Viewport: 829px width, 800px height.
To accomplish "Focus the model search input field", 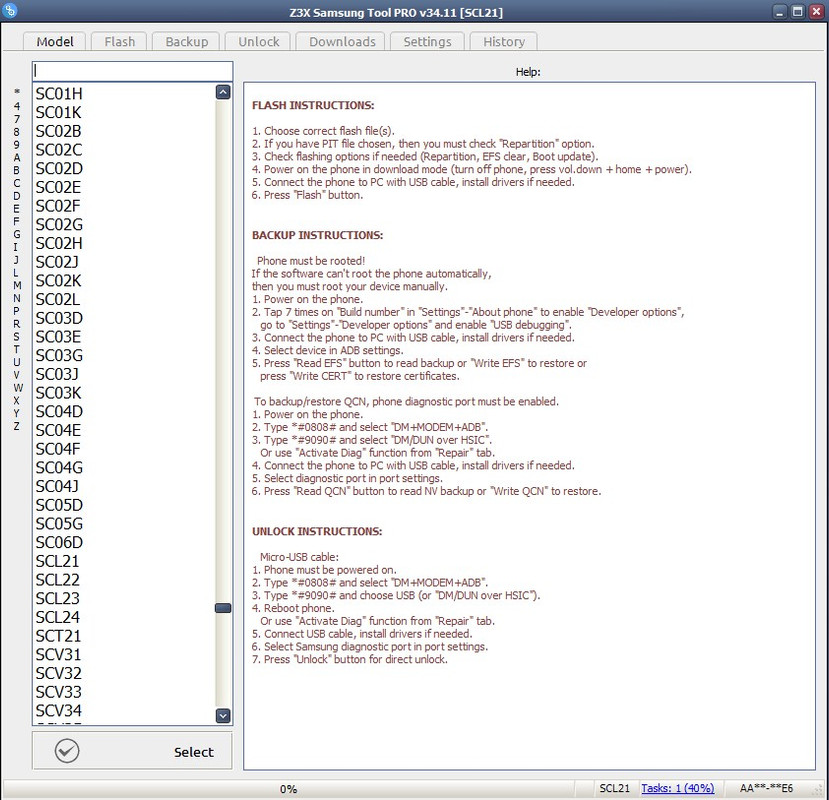I will tap(132, 71).
